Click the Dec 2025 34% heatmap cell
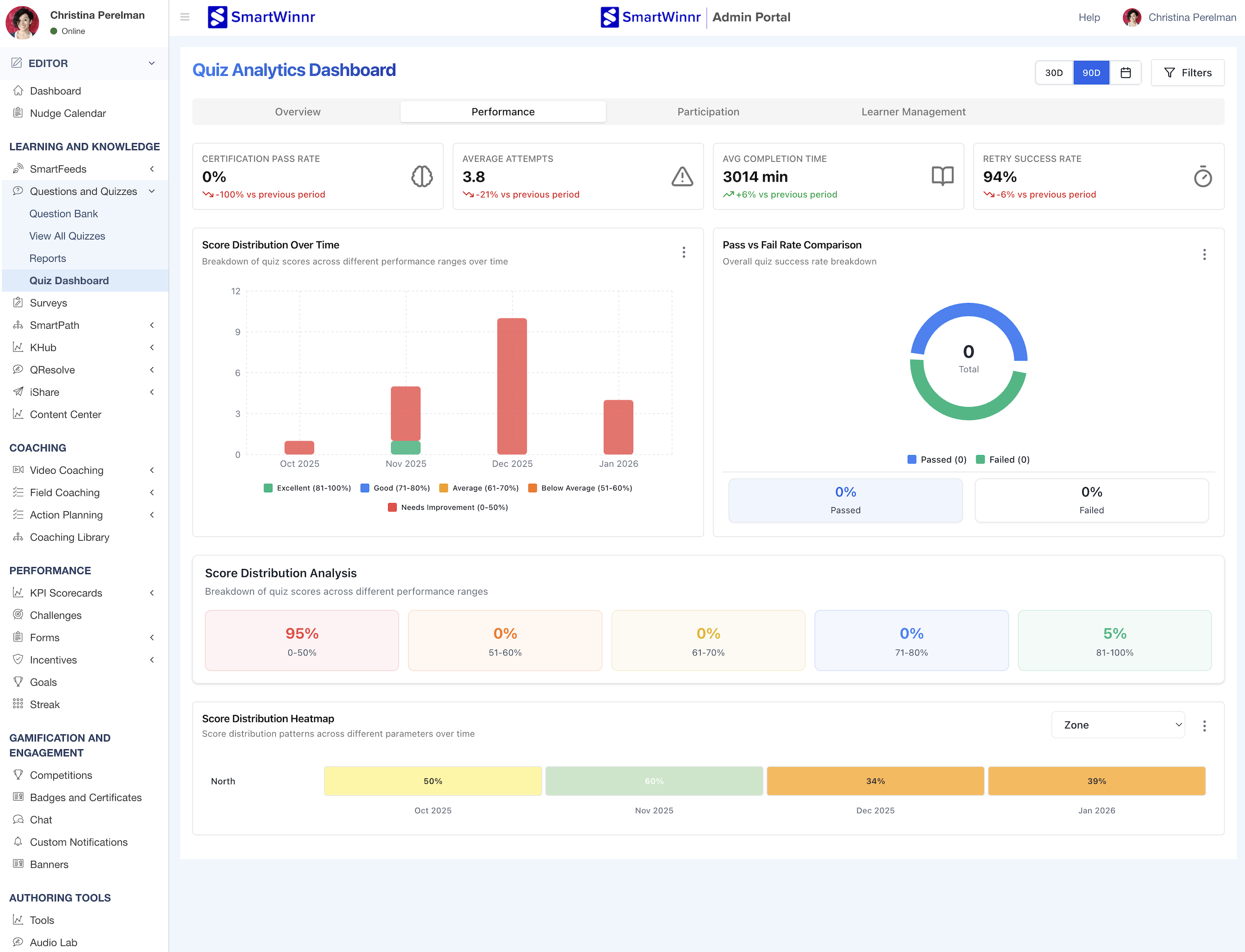The image size is (1245, 952). (x=875, y=781)
